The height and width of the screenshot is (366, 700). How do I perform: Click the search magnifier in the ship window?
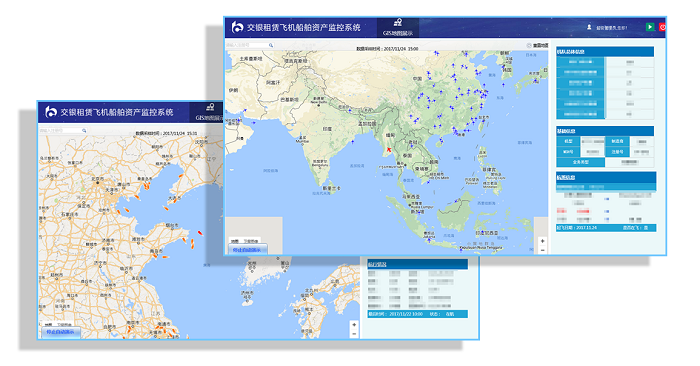tap(83, 130)
